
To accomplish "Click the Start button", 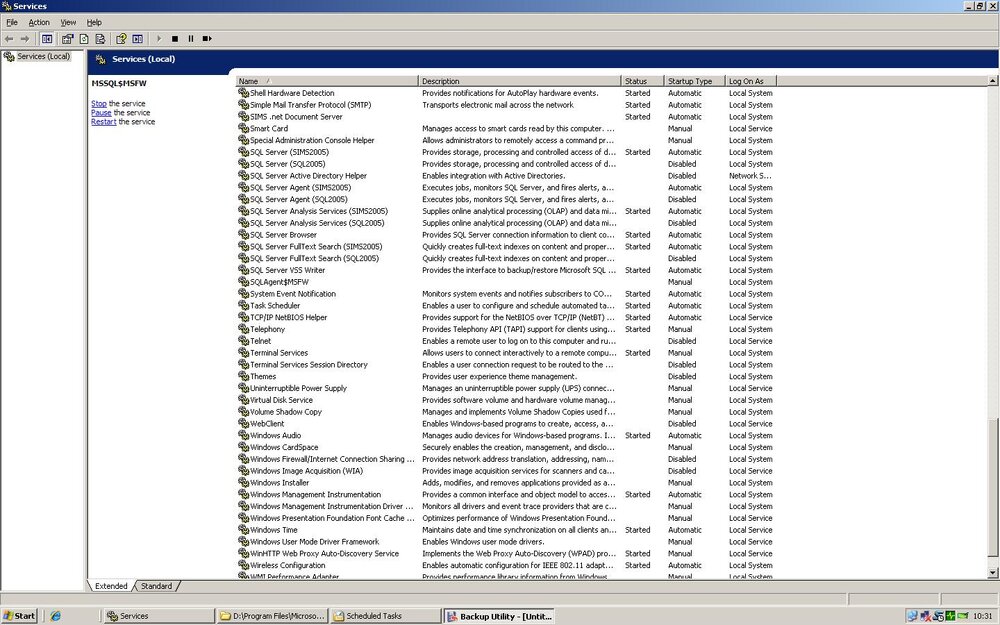I will click(x=19, y=616).
